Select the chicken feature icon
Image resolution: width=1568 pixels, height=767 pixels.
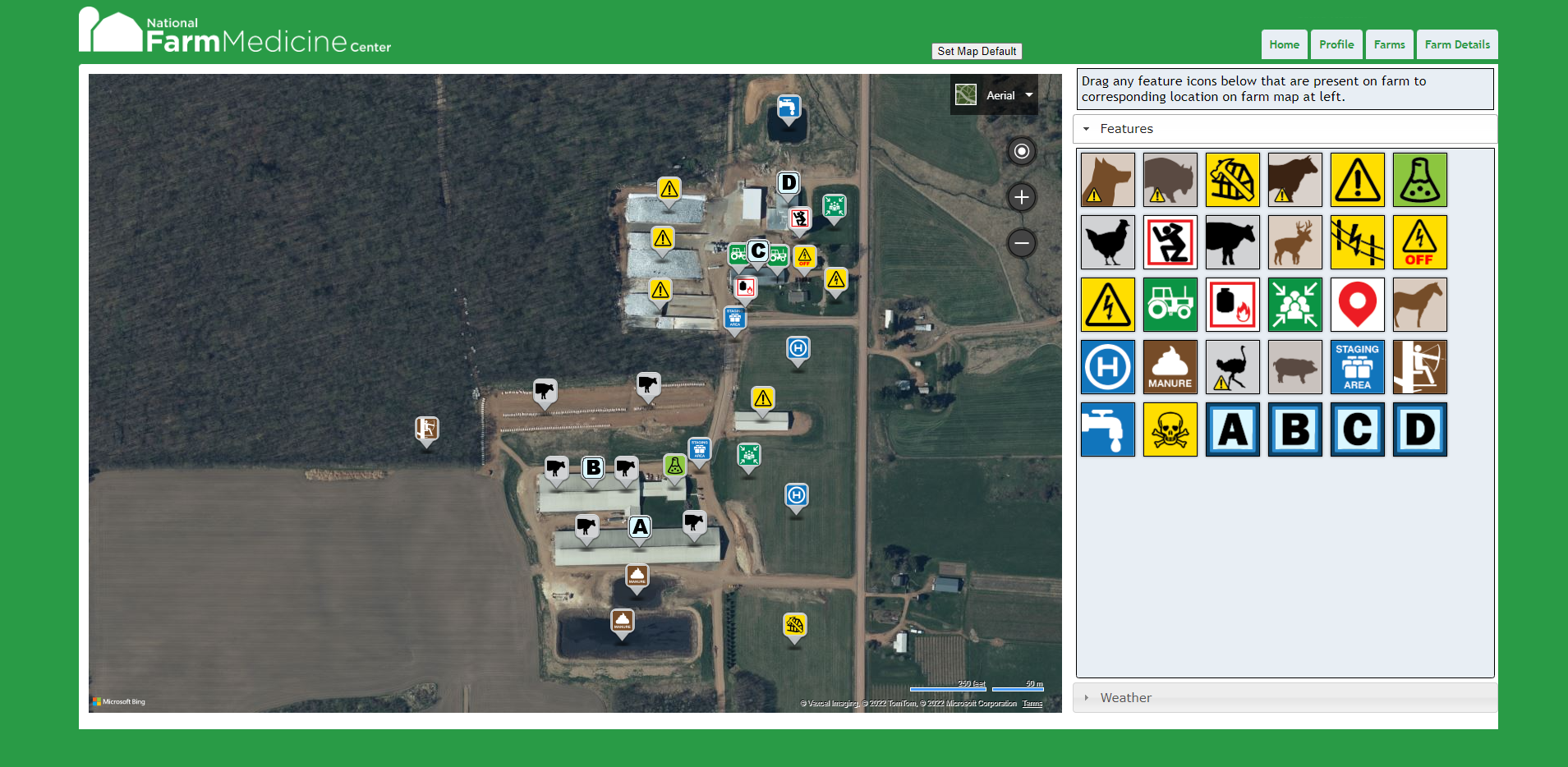1108,242
